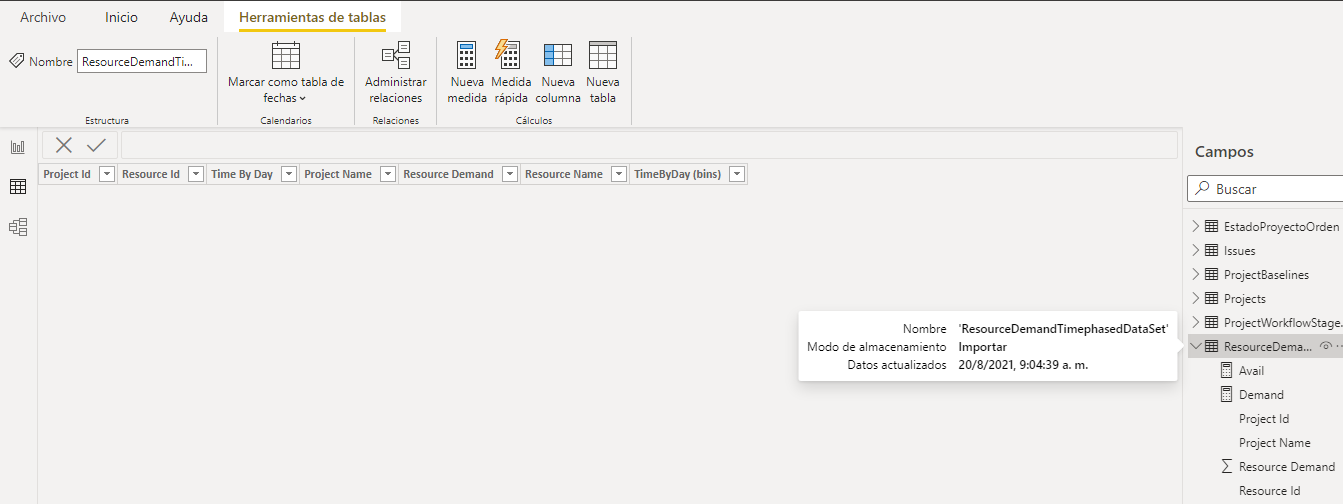
Task: Click the formula bar input
Action: point(649,145)
